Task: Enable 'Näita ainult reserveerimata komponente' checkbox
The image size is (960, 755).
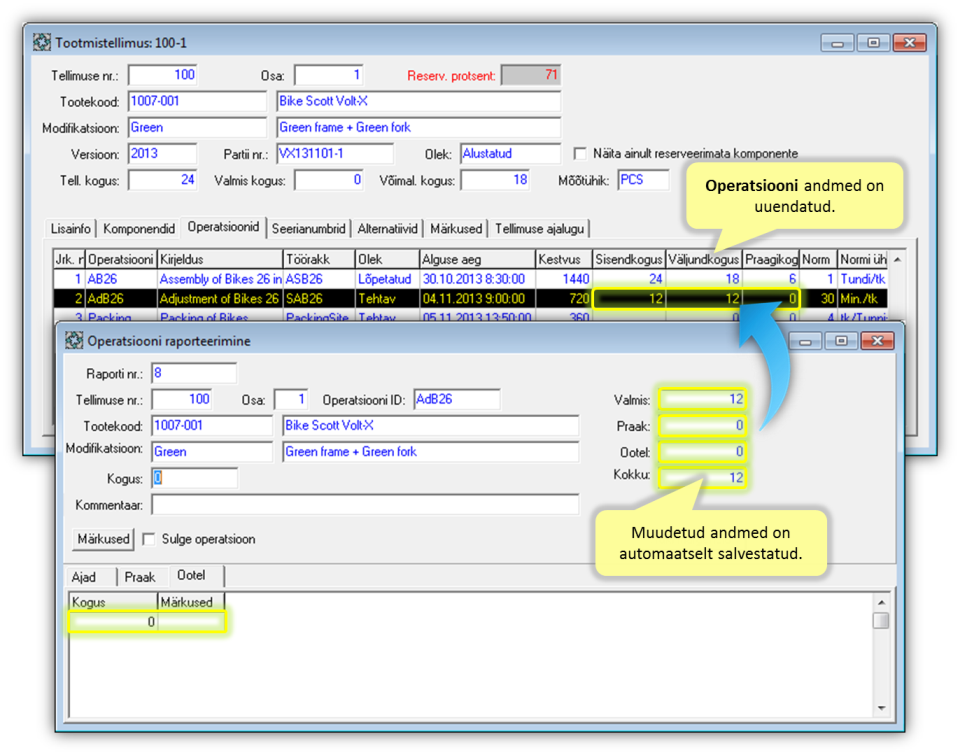Action: 580,153
